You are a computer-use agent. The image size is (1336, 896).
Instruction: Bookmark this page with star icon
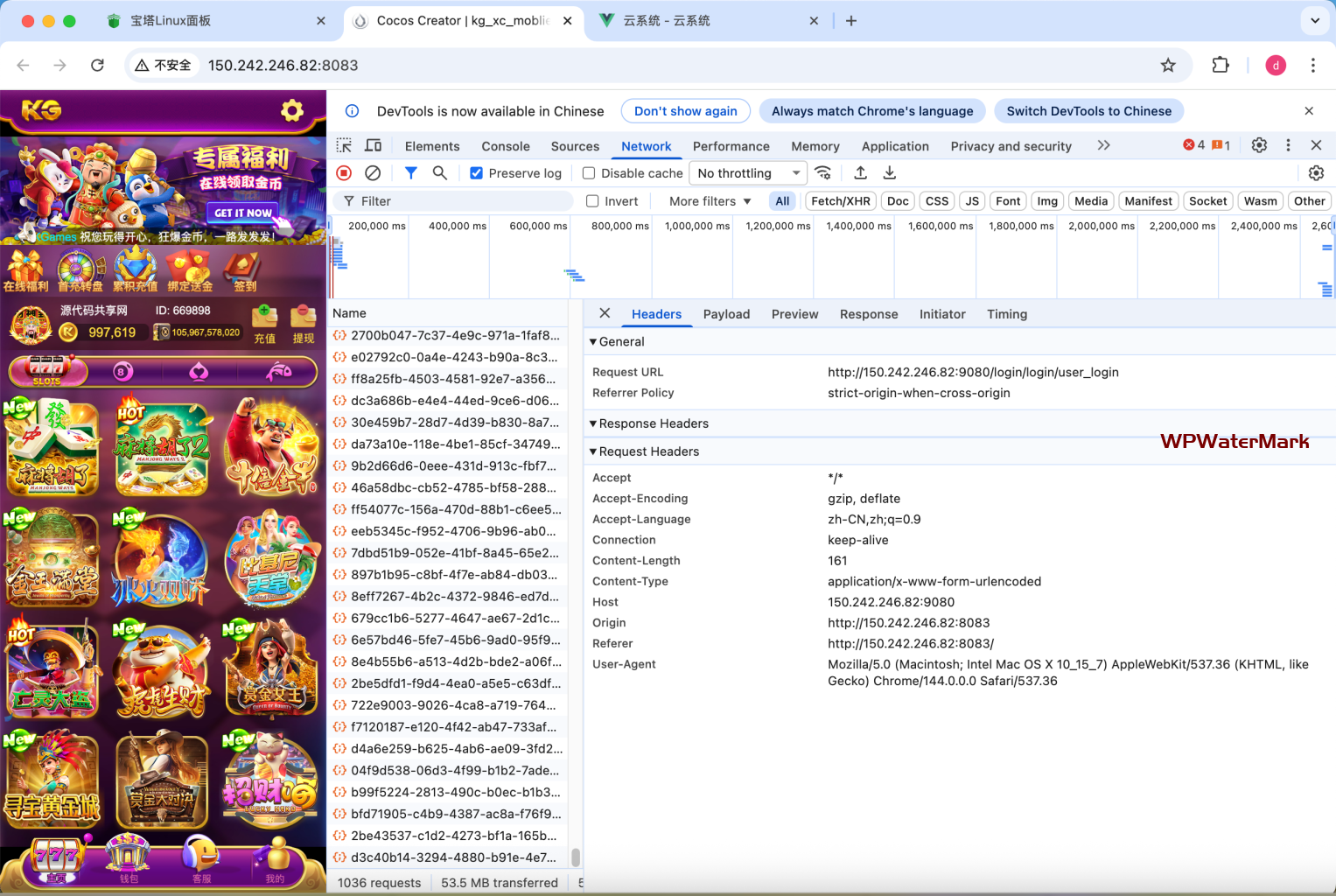coord(1168,66)
